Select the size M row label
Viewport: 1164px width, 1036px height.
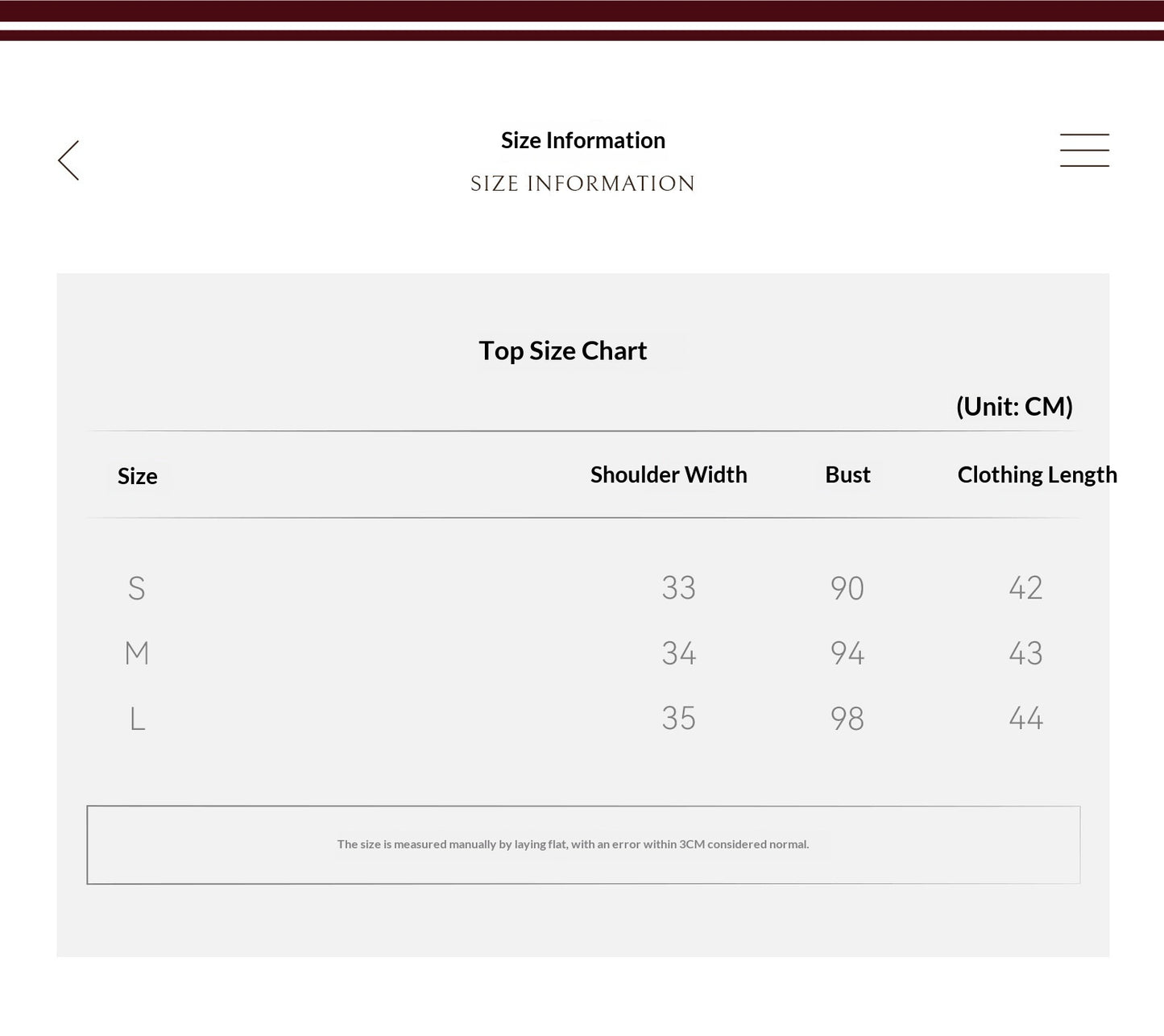(137, 653)
